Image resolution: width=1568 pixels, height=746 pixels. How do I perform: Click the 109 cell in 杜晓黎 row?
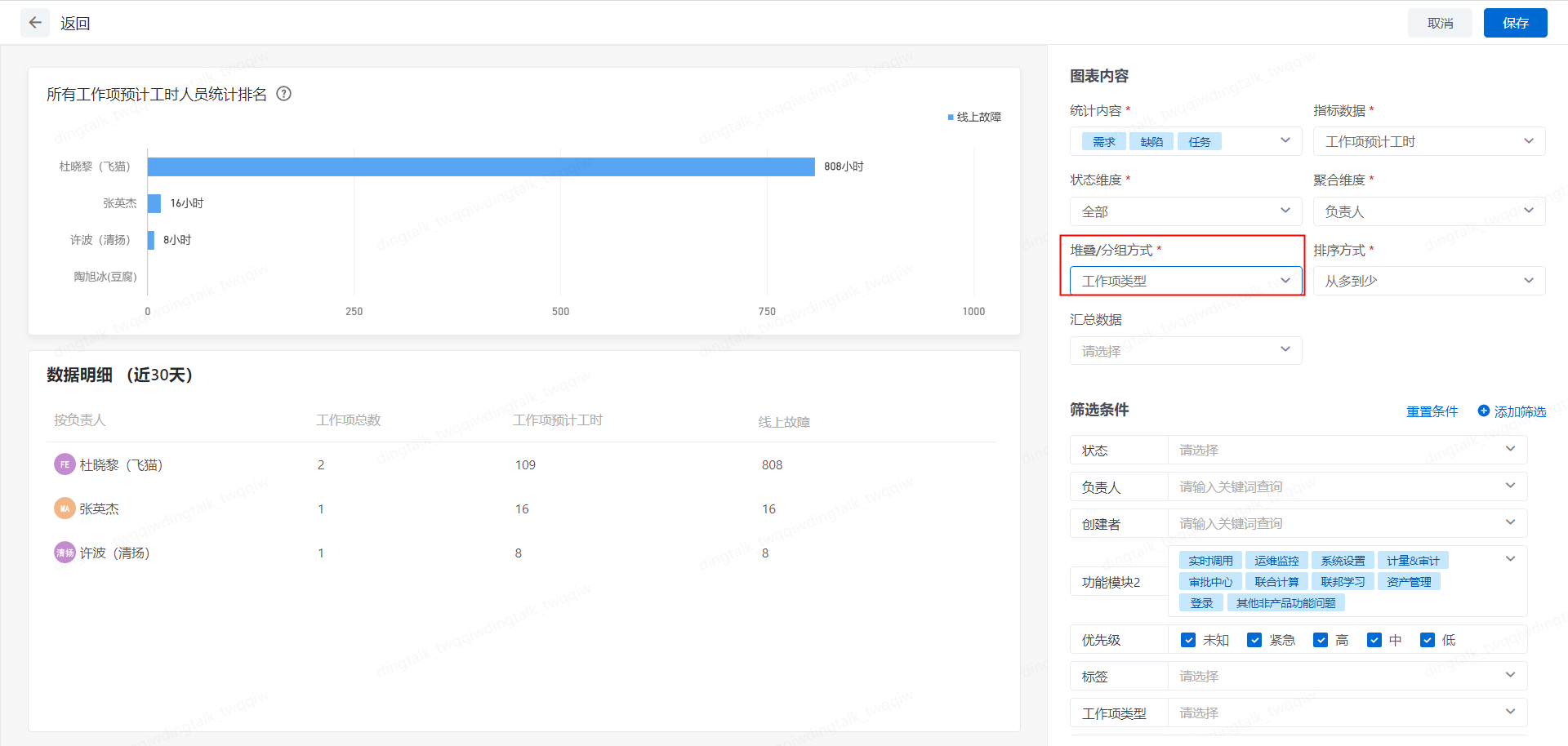tap(525, 464)
